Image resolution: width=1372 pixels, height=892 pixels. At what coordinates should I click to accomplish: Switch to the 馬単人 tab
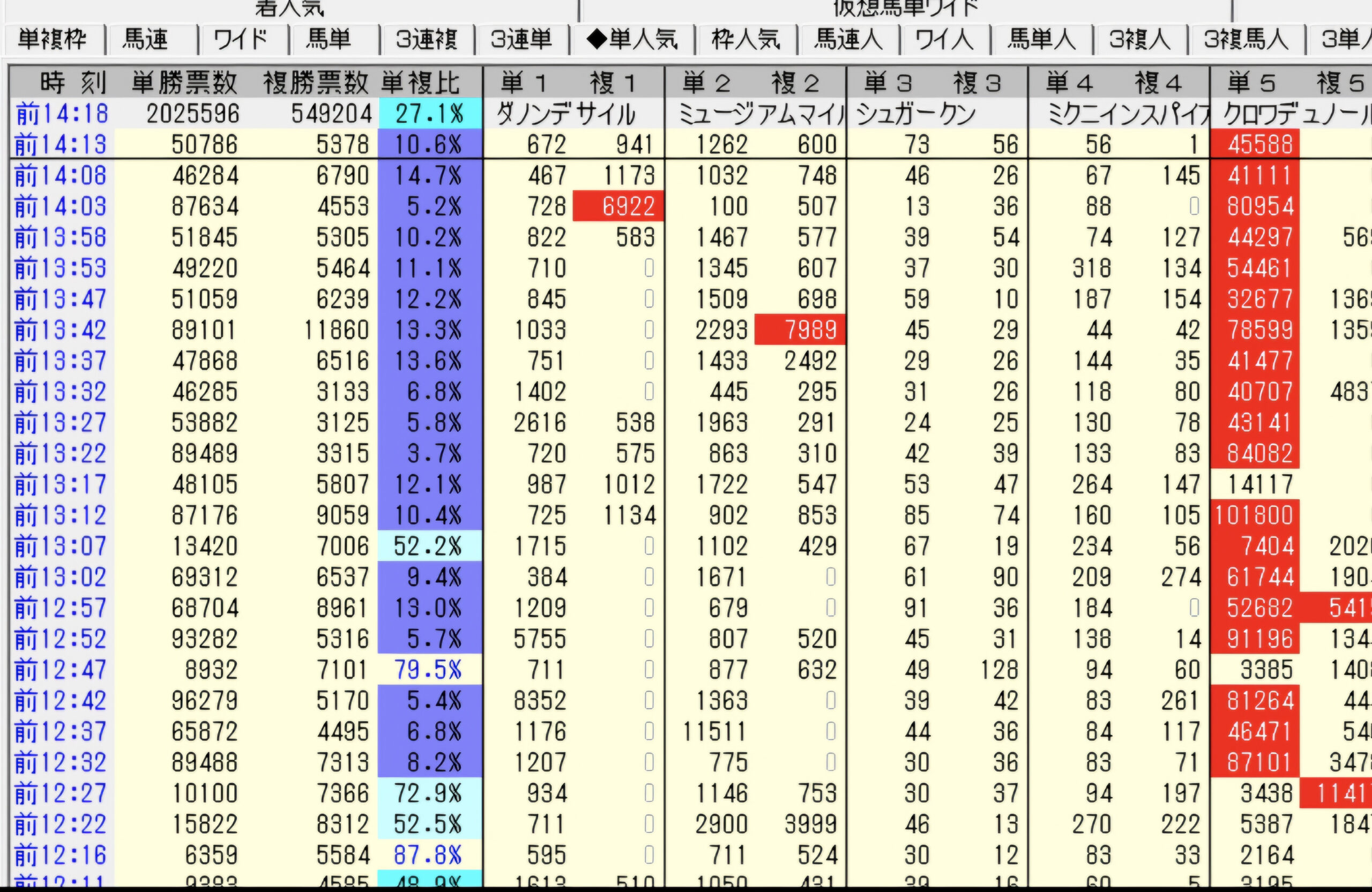(1041, 39)
